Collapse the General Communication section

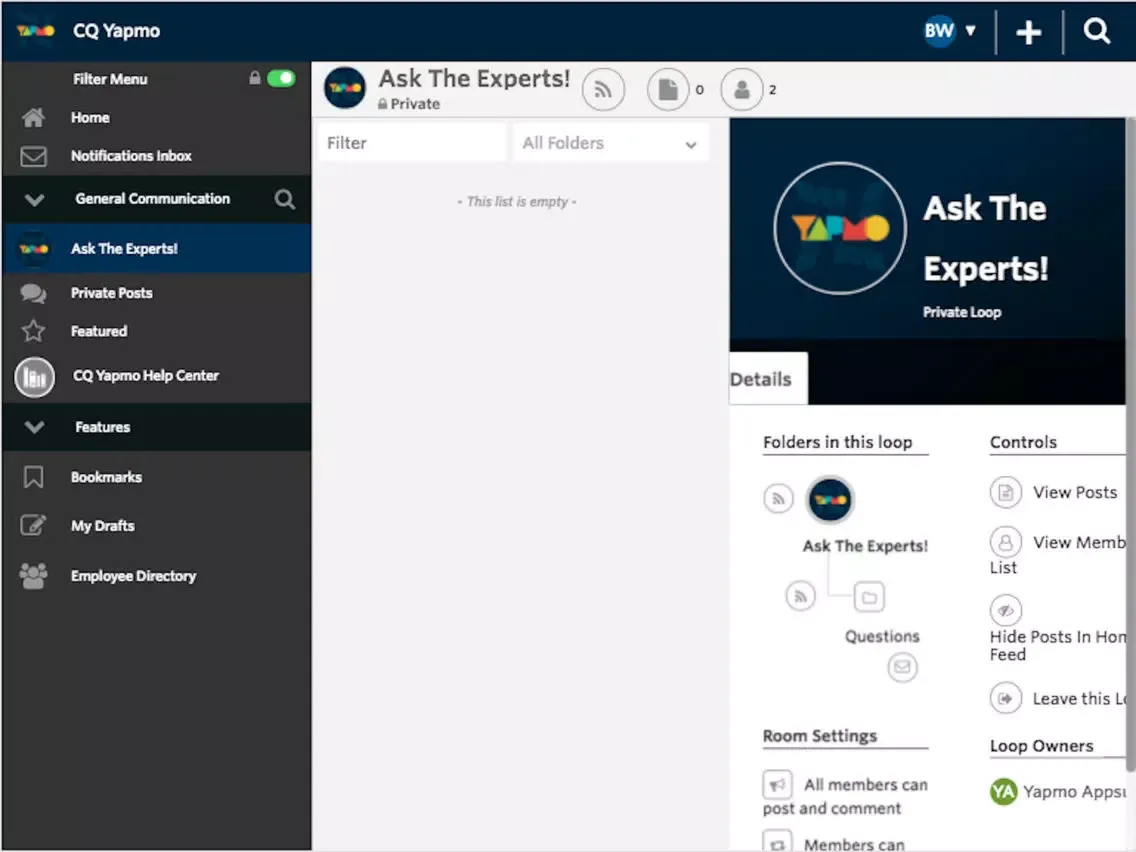[34, 200]
